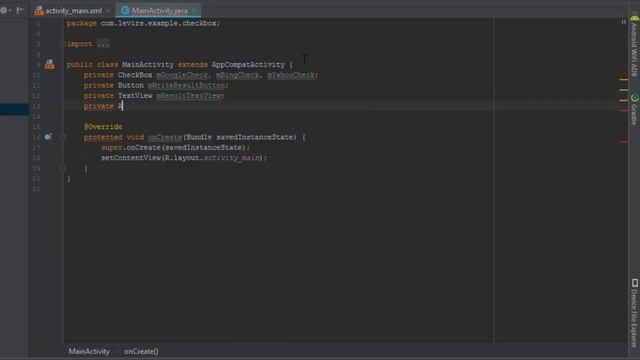The height and width of the screenshot is (360, 640).
Task: Switch to the activity_main.xml tab
Action: 69,11
